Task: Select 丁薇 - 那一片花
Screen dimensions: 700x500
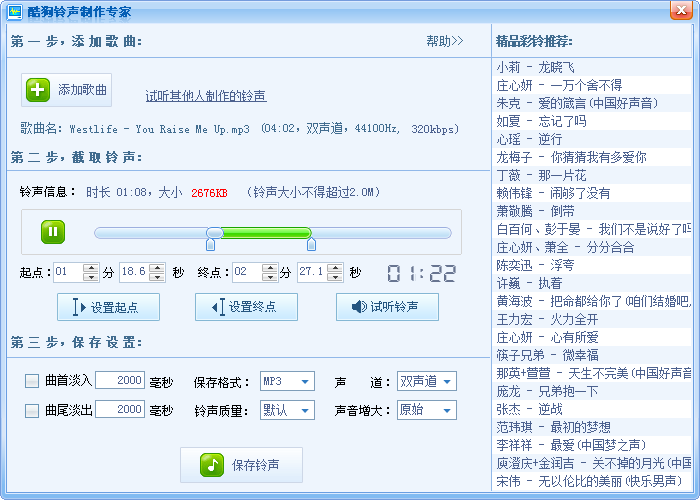Action: tap(592, 175)
